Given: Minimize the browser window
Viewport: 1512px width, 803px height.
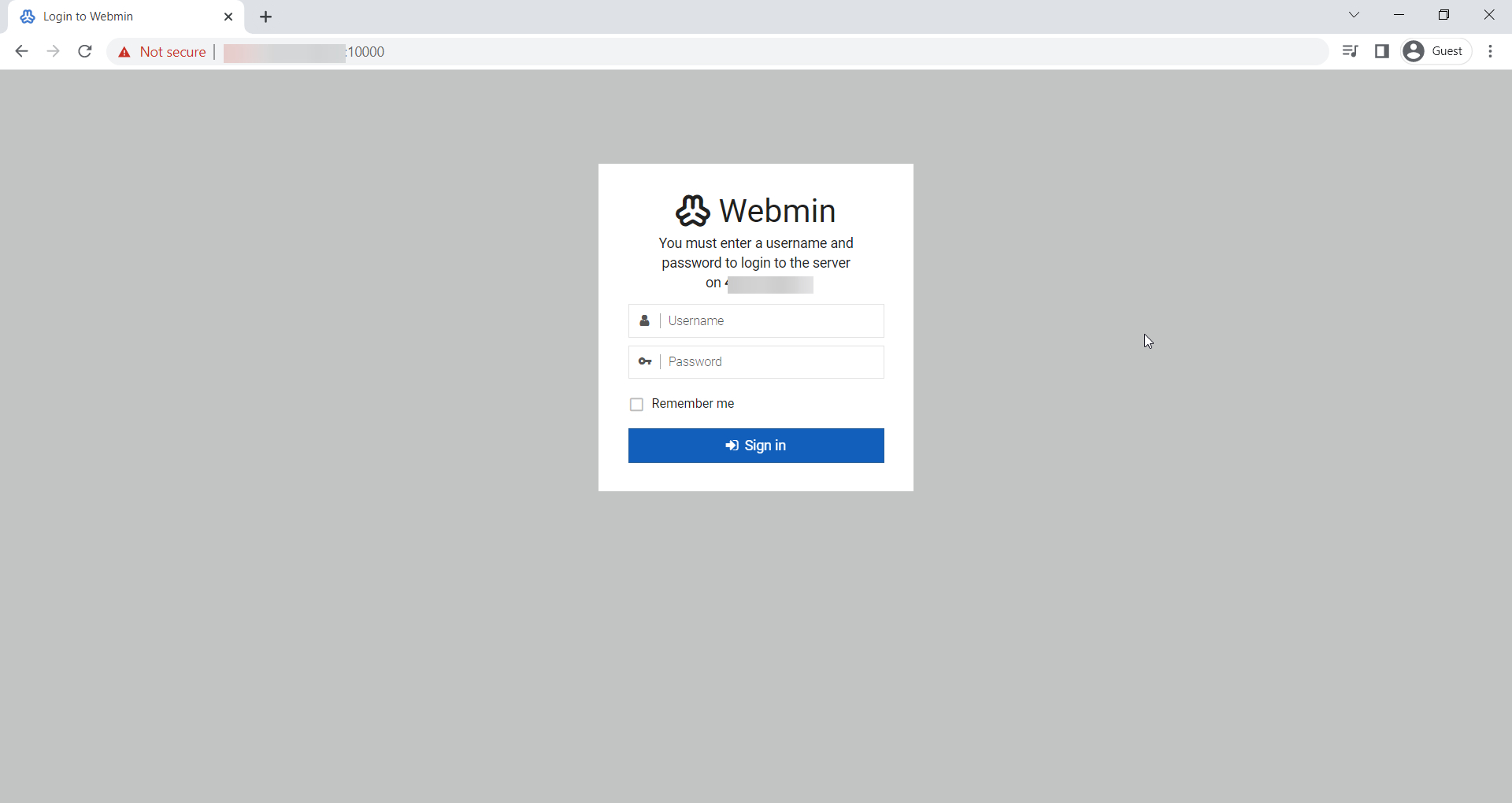Looking at the screenshot, I should coord(1399,15).
